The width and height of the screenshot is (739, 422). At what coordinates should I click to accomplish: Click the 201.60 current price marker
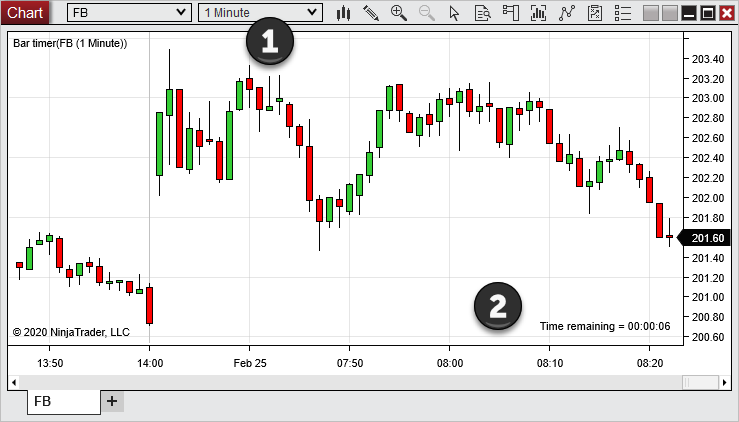coord(707,238)
